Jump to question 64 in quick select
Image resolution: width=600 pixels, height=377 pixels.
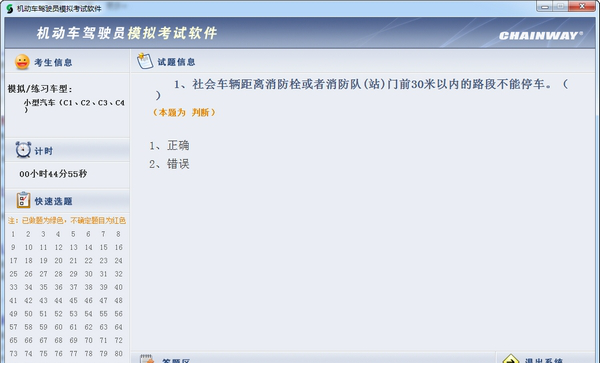pos(119,327)
